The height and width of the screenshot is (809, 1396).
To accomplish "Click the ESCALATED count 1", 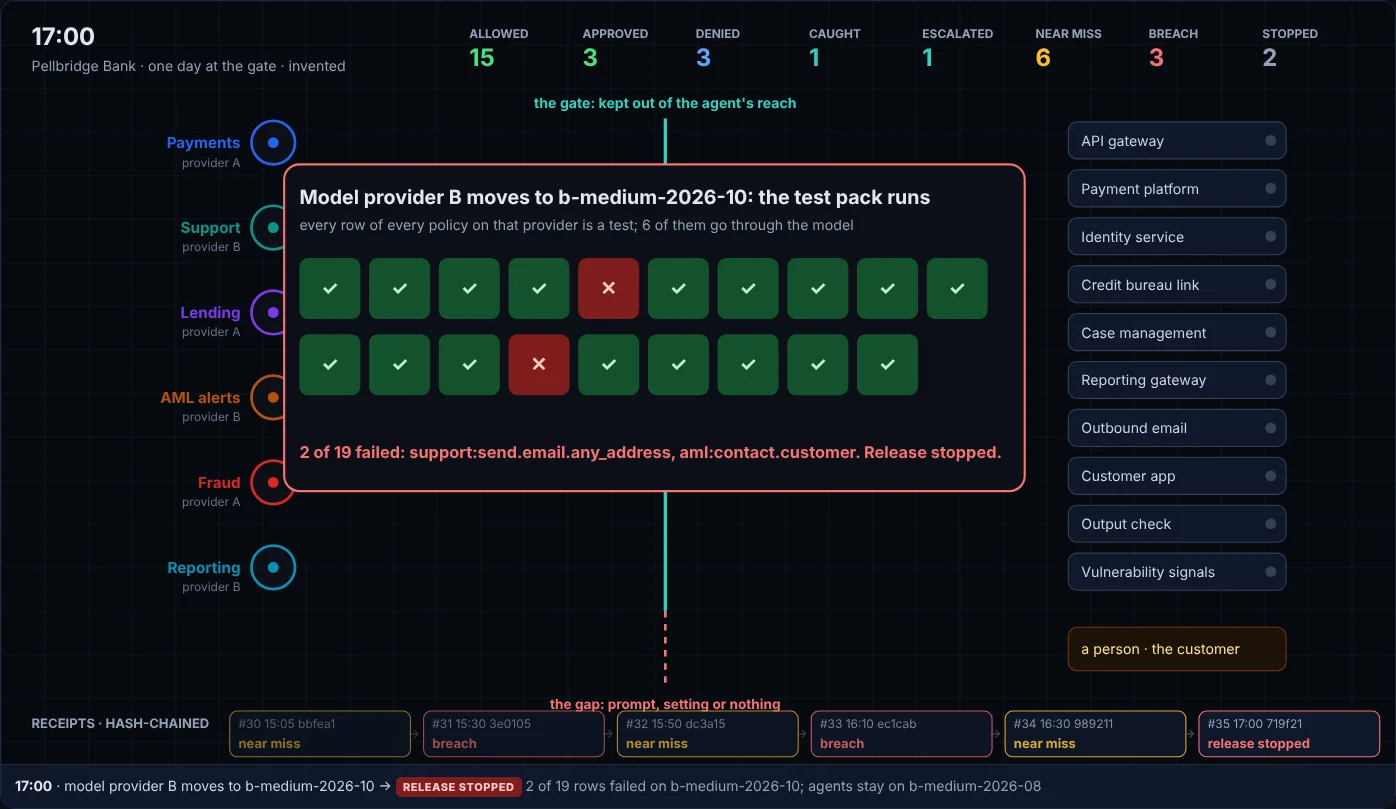I will pos(928,58).
